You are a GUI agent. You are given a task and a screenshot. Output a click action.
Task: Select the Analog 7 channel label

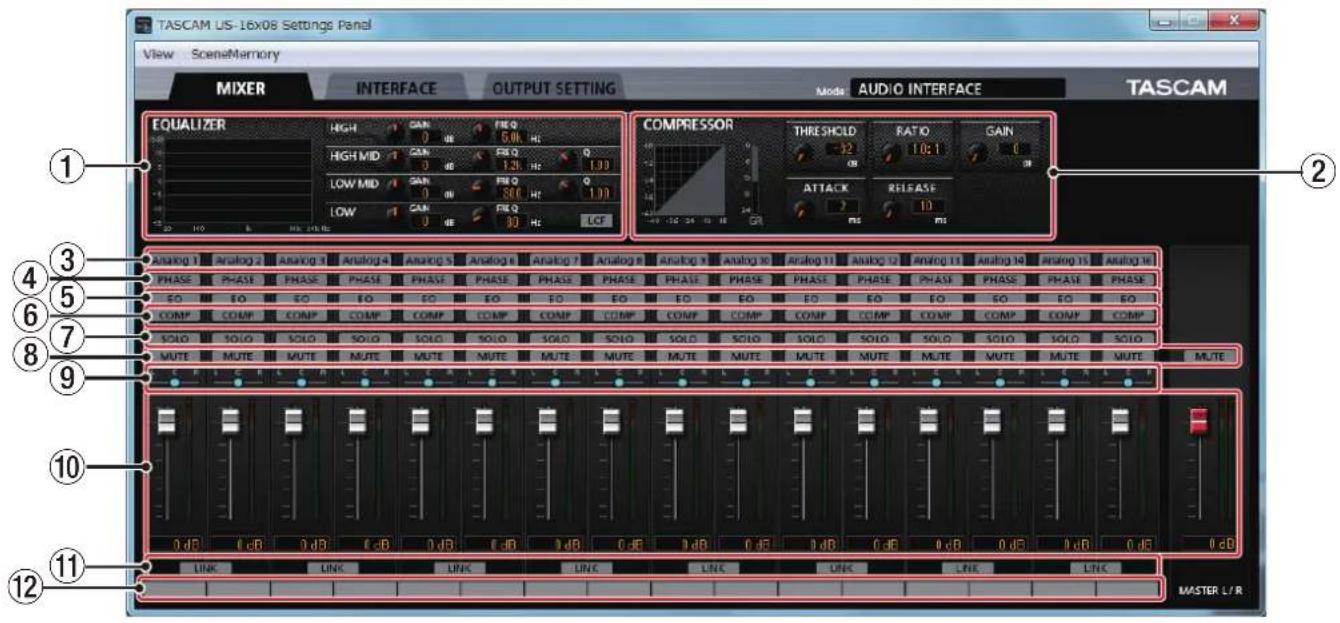coord(557,260)
